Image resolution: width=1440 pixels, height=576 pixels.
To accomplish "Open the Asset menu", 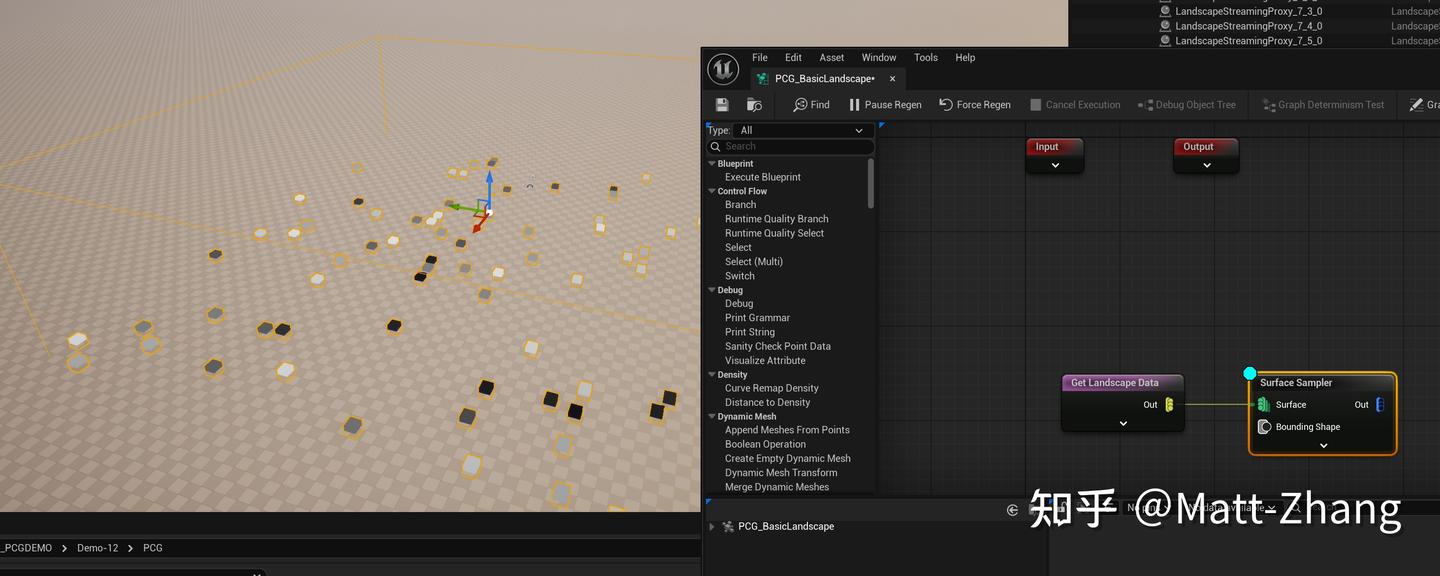I will click(831, 58).
